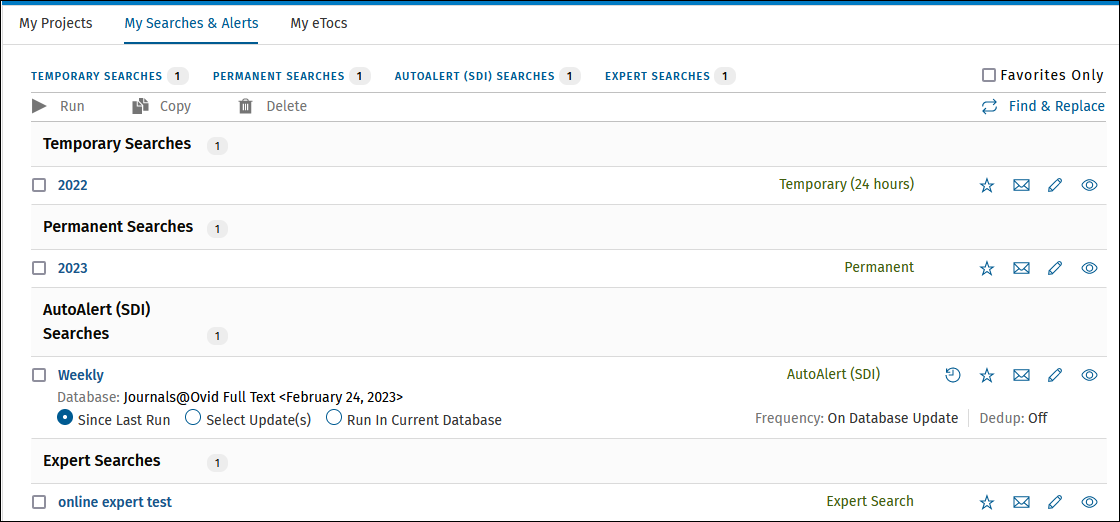This screenshot has width=1120, height=522.
Task: Open the online expert test search link
Action: (115, 502)
